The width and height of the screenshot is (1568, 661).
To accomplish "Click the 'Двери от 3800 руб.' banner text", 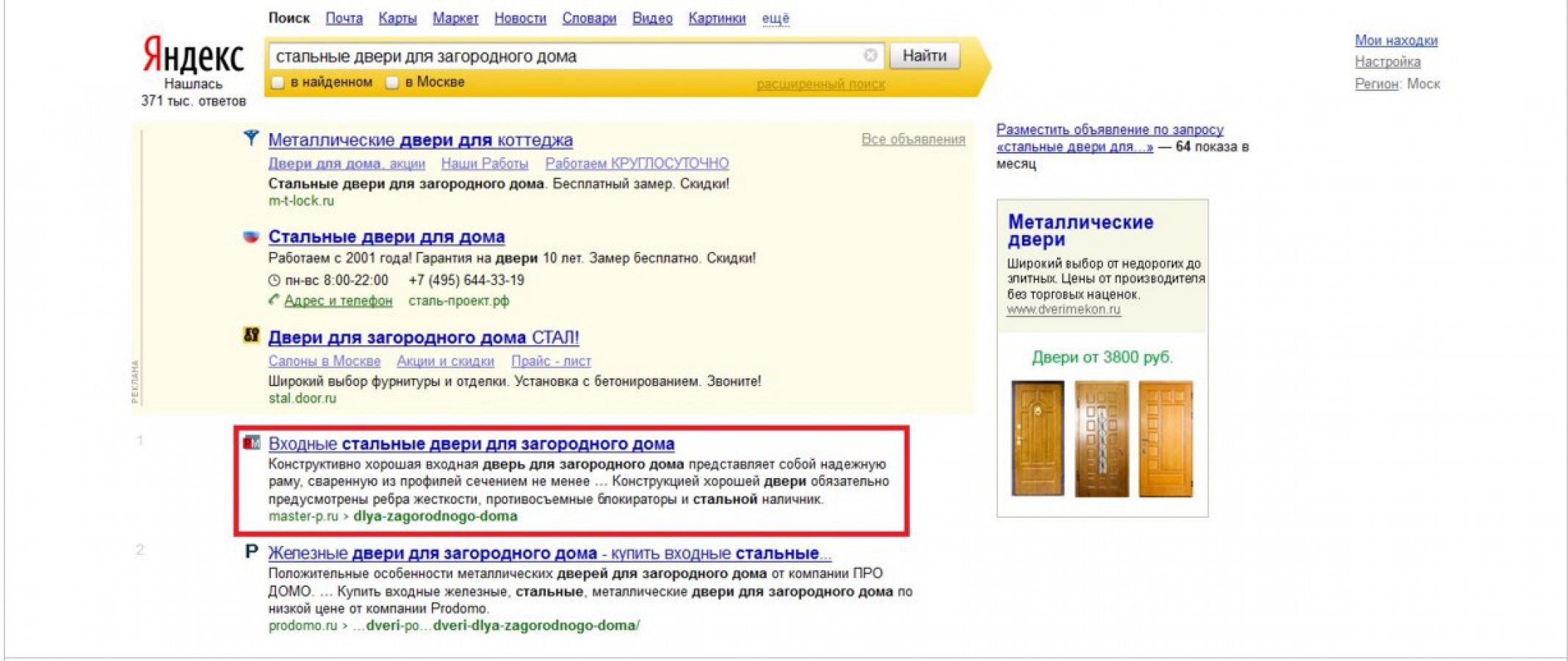I will pyautogui.click(x=1102, y=357).
